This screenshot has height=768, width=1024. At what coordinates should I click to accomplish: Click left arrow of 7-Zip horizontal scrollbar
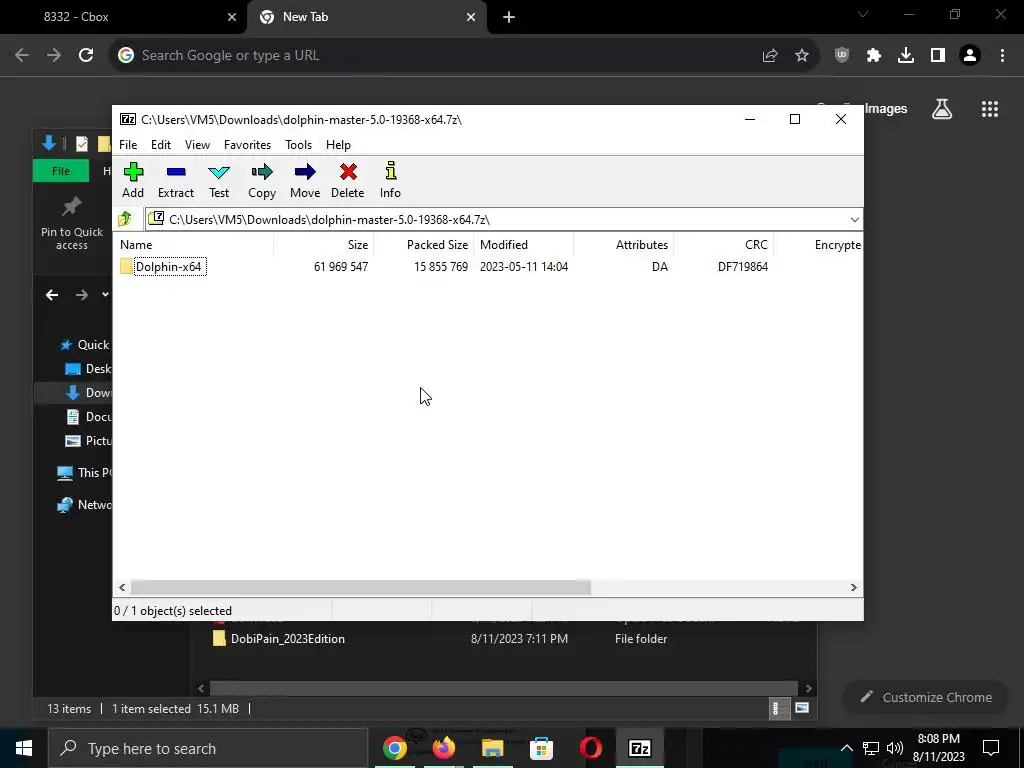[x=122, y=588]
